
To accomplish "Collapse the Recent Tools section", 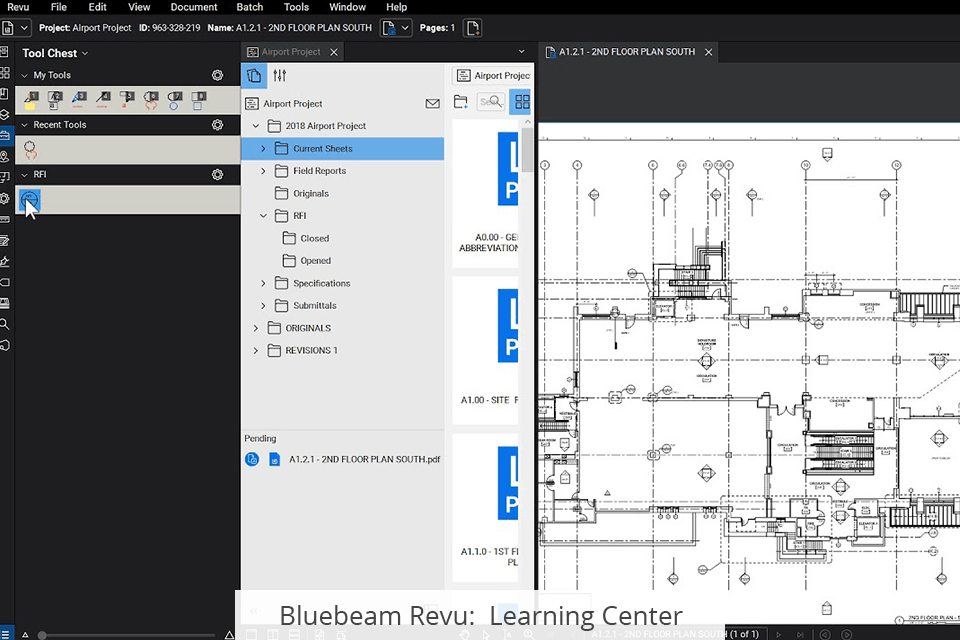I will 24,125.
